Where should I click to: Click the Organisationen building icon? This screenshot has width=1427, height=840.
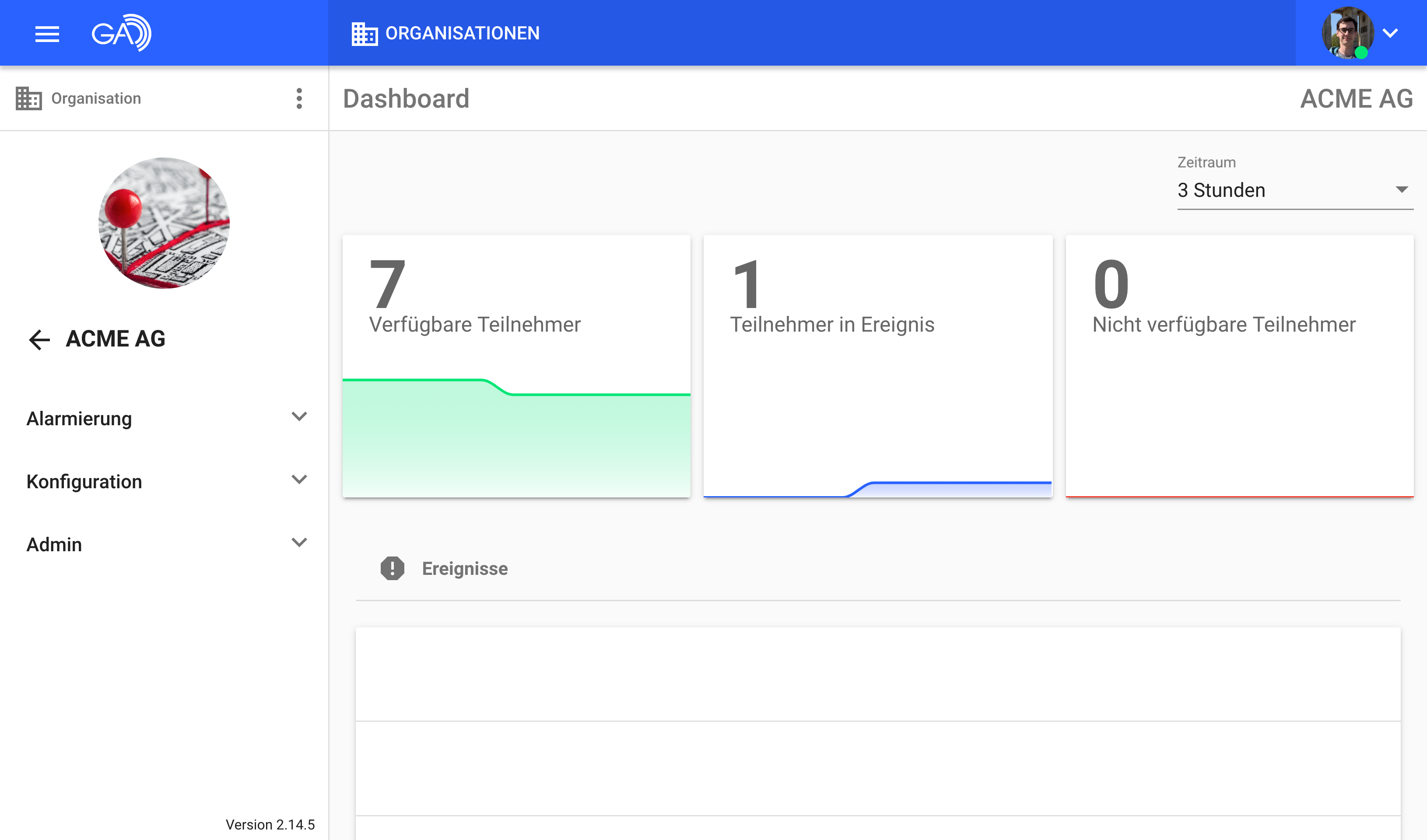364,34
